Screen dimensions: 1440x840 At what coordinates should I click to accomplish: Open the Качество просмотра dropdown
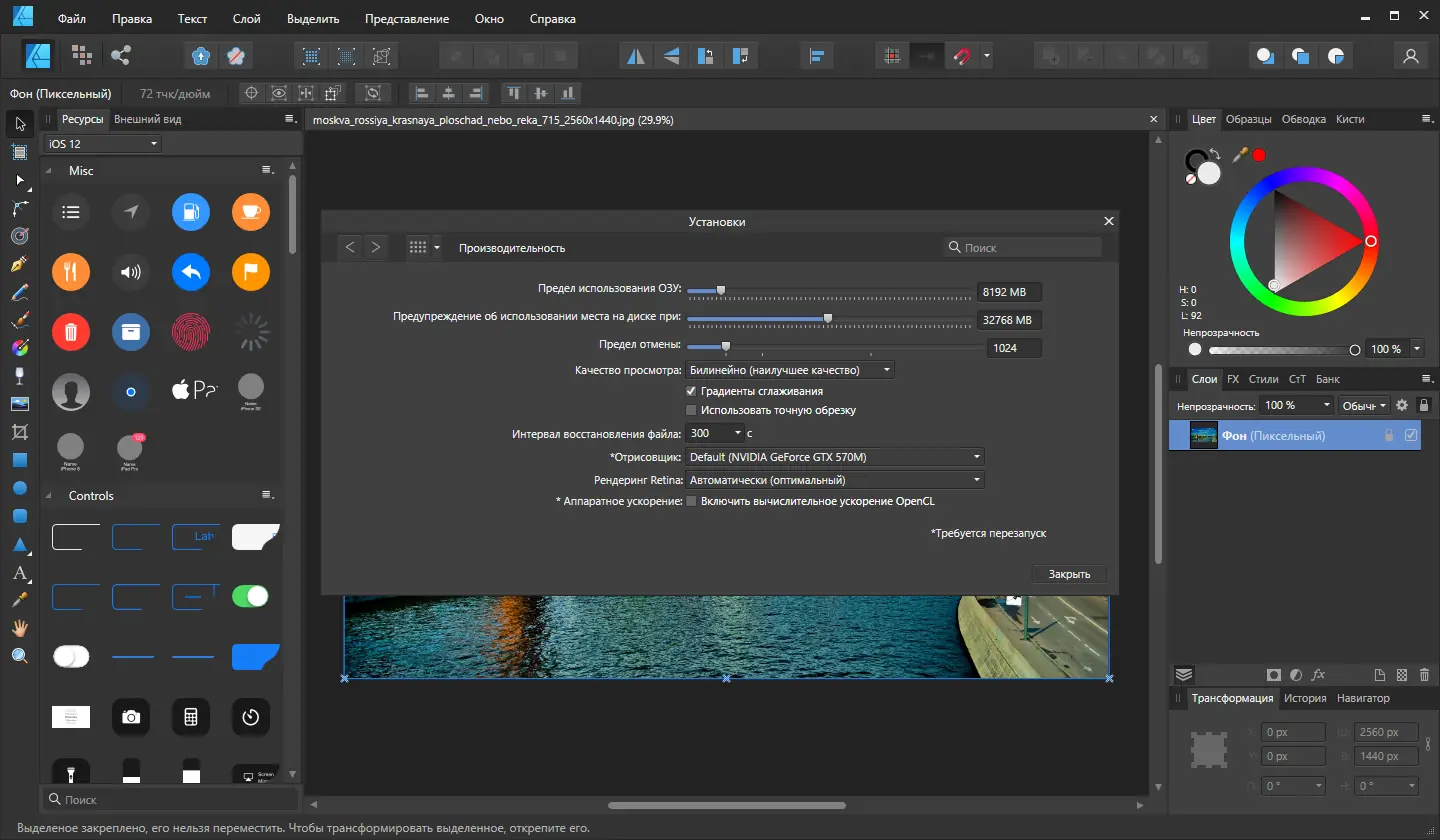tap(790, 370)
